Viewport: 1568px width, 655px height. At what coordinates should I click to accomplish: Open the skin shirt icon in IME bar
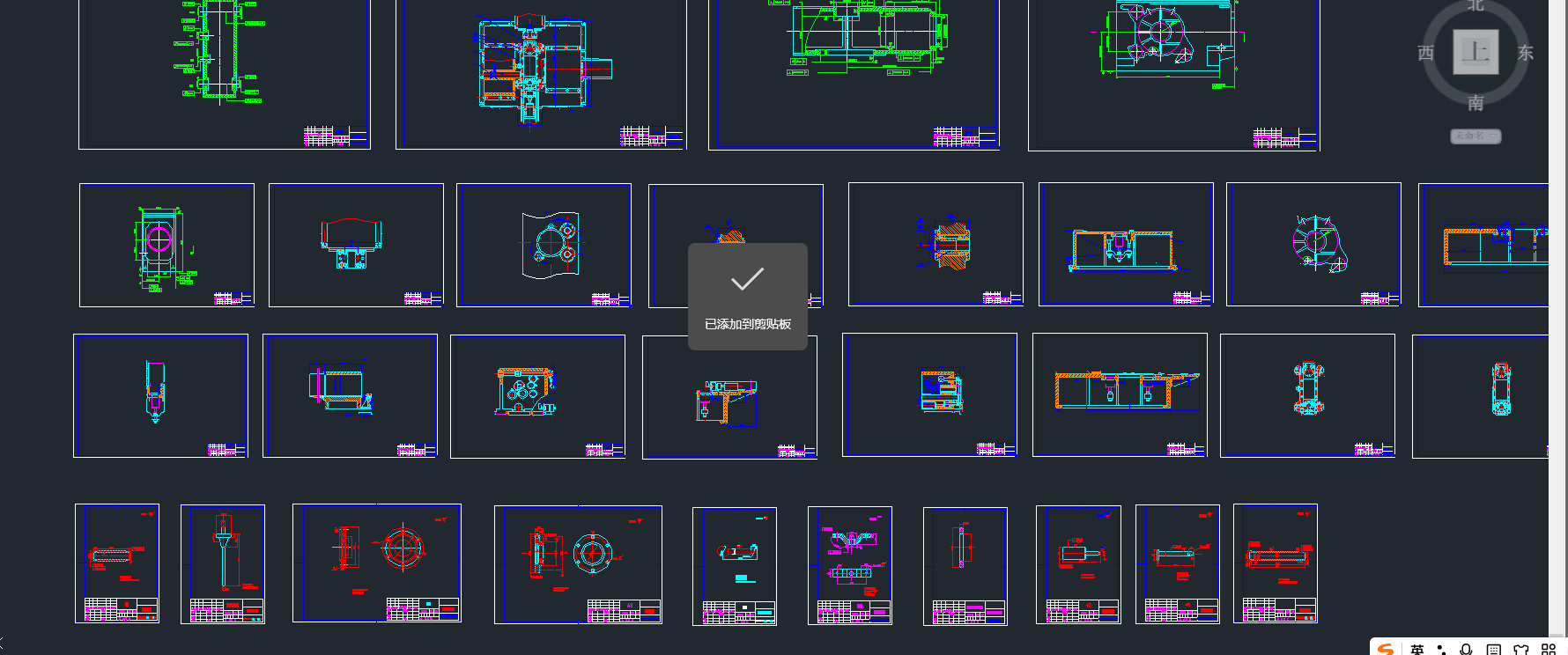click(1521, 650)
